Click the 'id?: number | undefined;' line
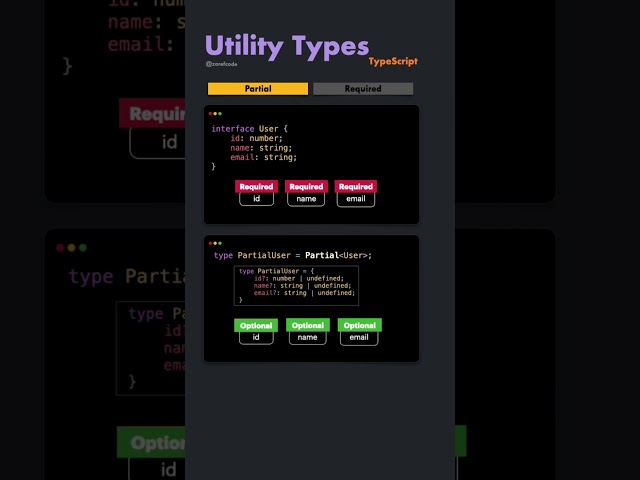This screenshot has height=480, width=640. [x=299, y=278]
